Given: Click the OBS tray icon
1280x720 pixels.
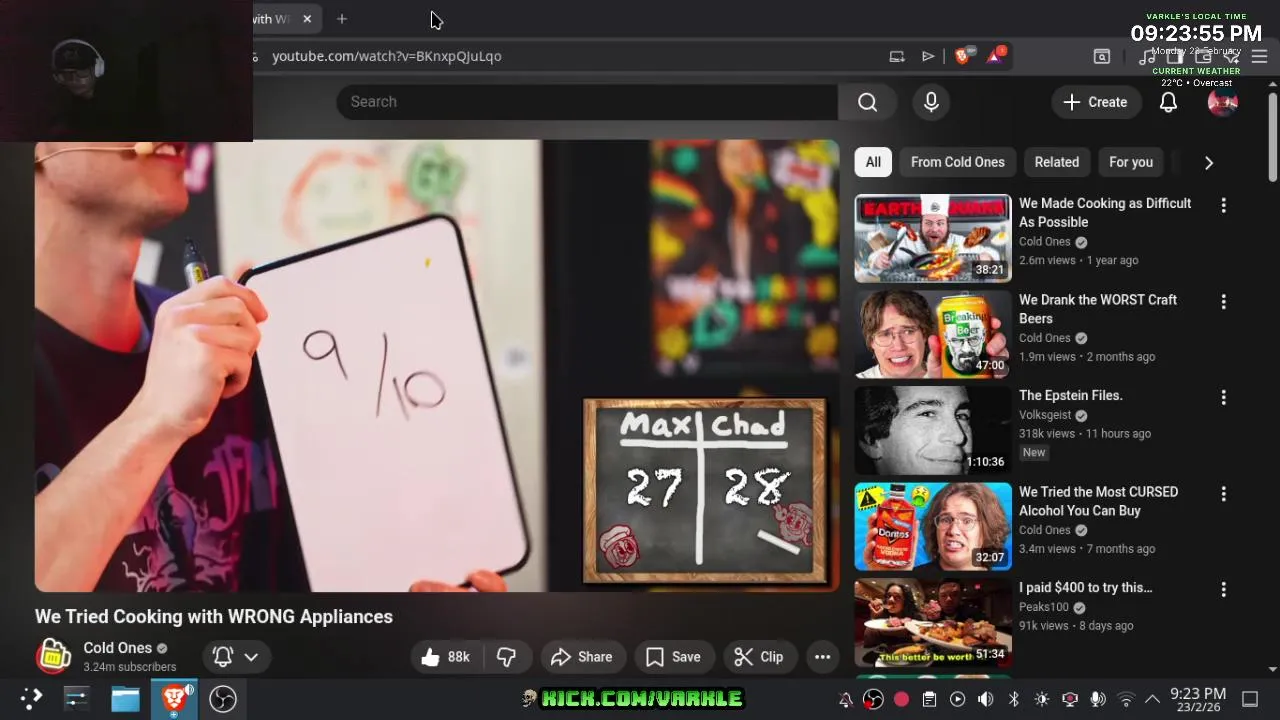Looking at the screenshot, I should 873,699.
